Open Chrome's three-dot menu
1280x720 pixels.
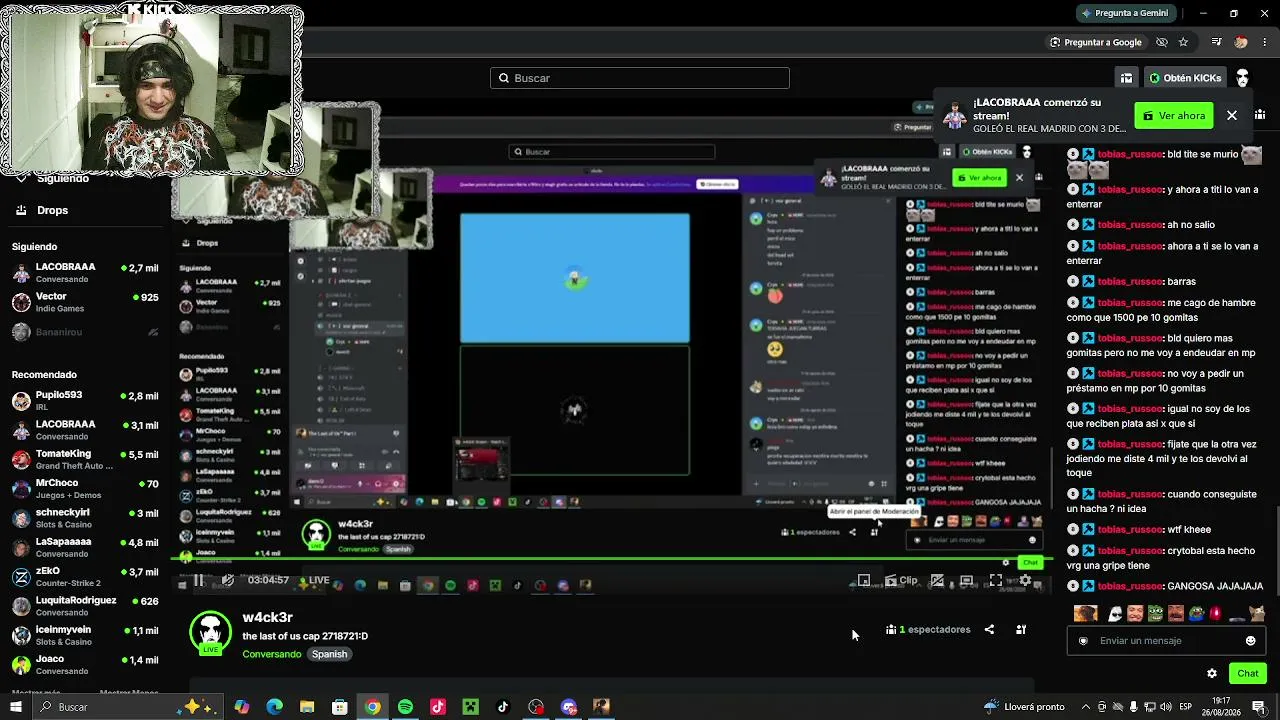click(1264, 42)
